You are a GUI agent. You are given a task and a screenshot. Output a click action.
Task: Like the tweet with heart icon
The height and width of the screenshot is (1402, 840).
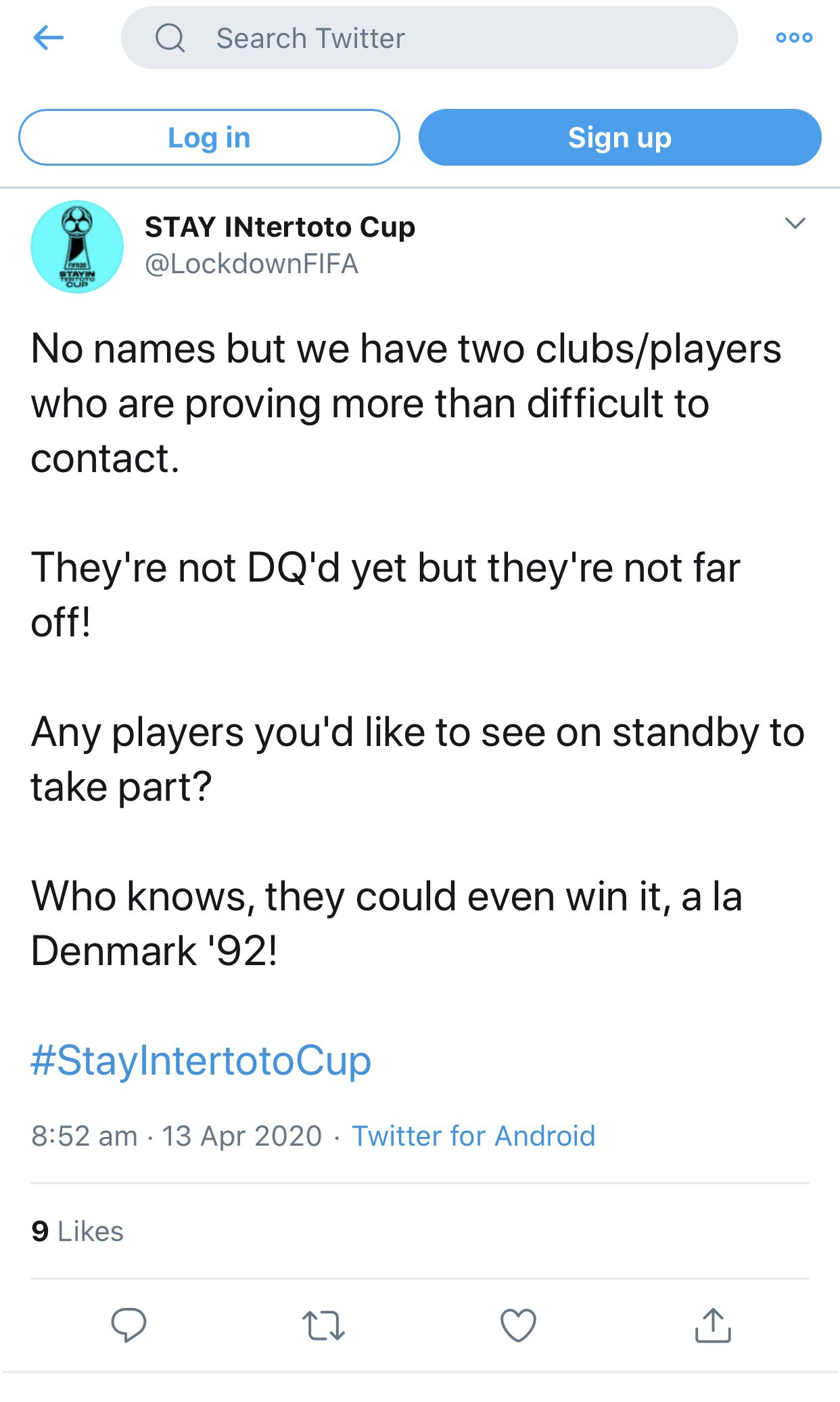[x=518, y=1325]
